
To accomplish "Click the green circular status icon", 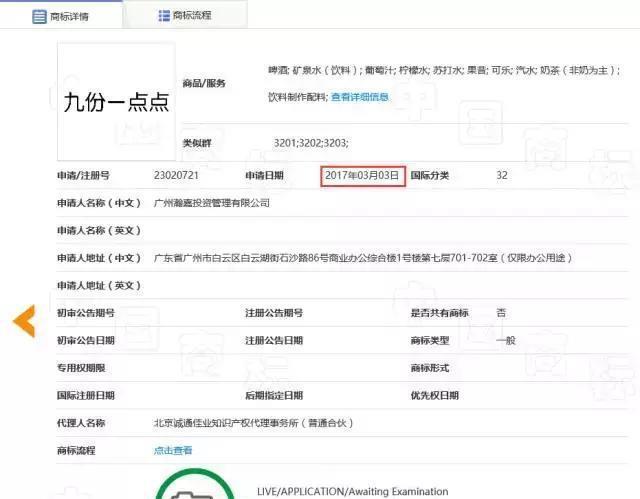I will 195,484.
